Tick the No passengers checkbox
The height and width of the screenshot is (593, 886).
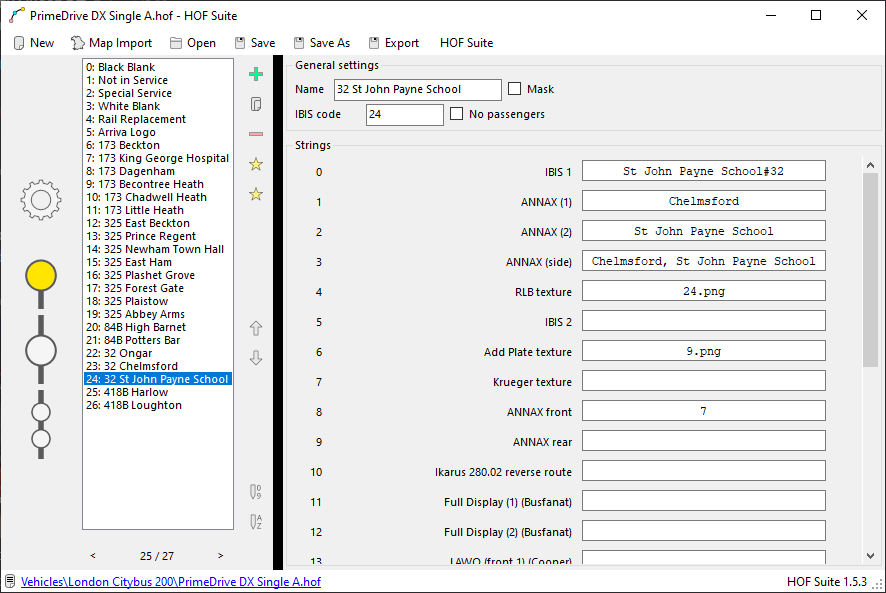coord(457,114)
